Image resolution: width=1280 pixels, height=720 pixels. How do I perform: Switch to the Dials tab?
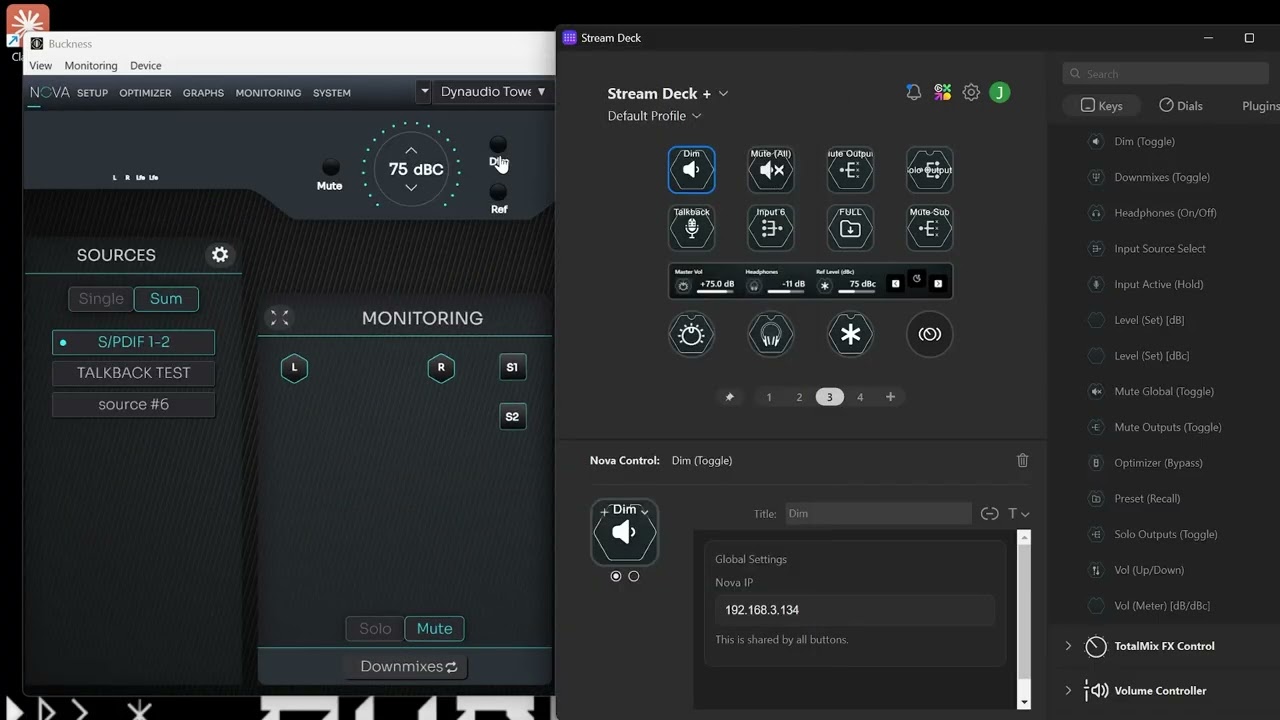pyautogui.click(x=1181, y=105)
